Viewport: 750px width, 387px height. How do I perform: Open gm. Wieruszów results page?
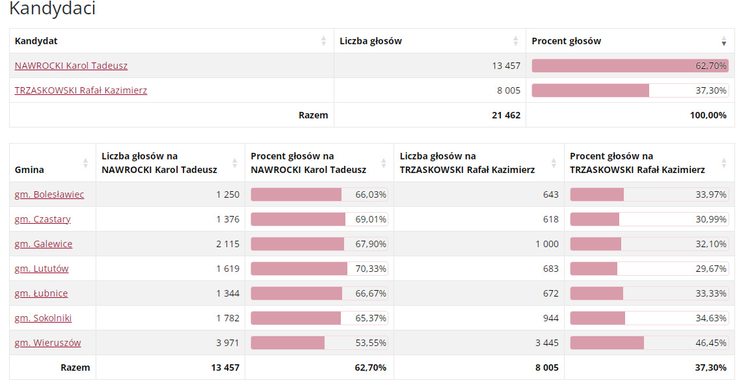tap(48, 343)
